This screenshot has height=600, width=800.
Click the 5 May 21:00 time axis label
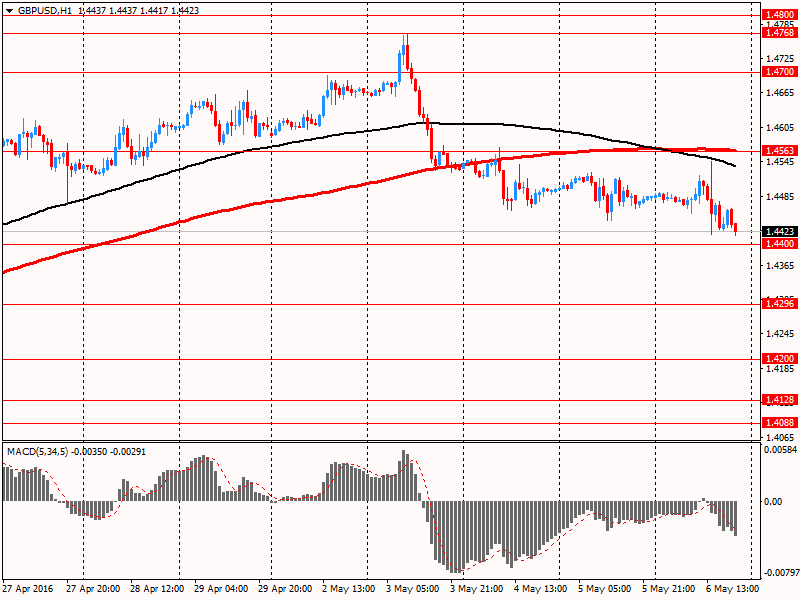(669, 589)
